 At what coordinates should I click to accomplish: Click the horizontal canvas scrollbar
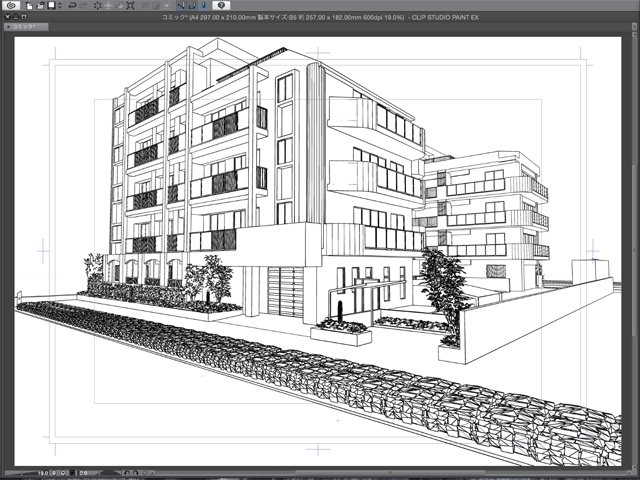[x=389, y=473]
